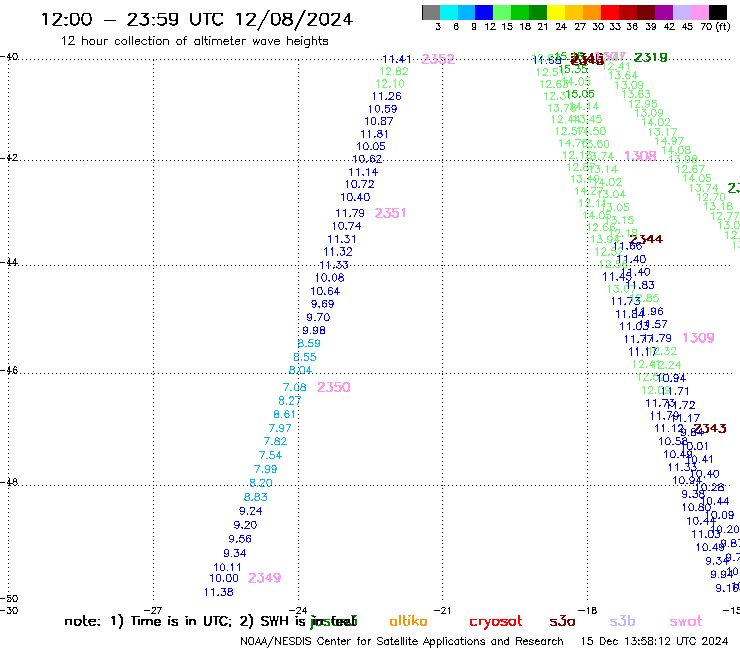The width and height of the screenshot is (740, 650).
Task: Click the 10.08 measurement
Action: pos(330,278)
